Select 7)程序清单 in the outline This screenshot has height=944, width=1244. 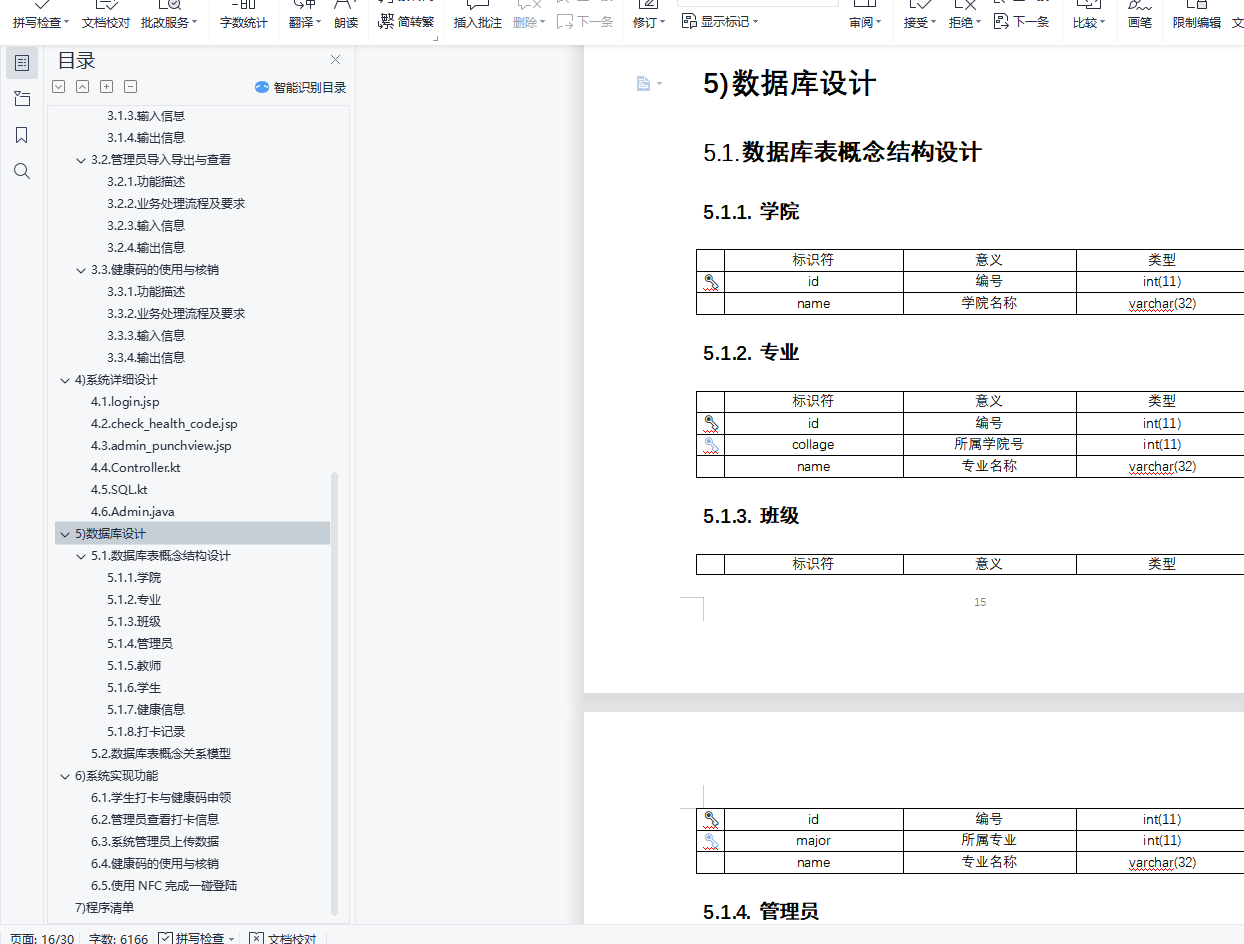(x=104, y=908)
